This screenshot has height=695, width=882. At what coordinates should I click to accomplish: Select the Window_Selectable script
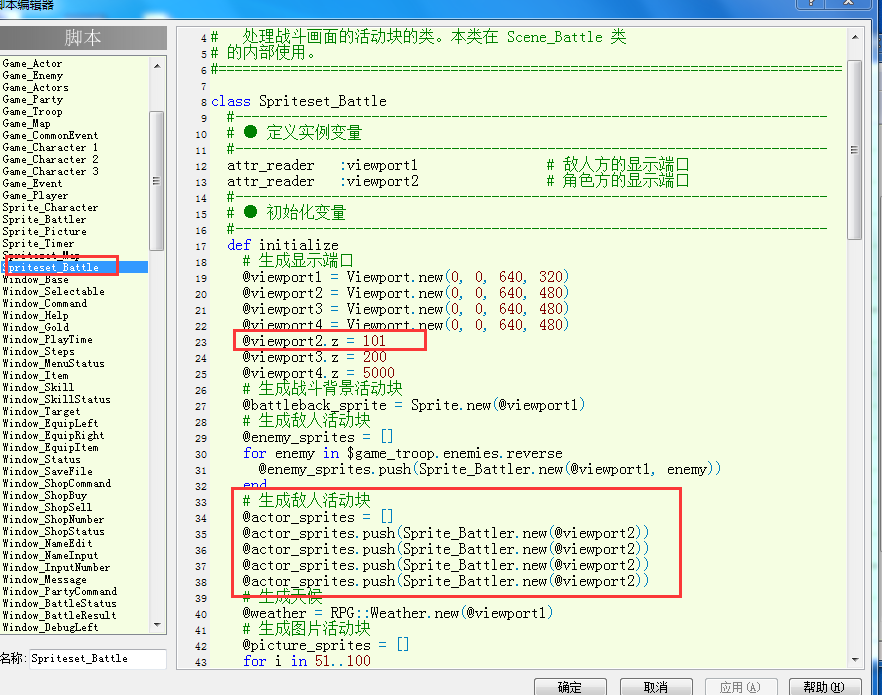pos(53,291)
